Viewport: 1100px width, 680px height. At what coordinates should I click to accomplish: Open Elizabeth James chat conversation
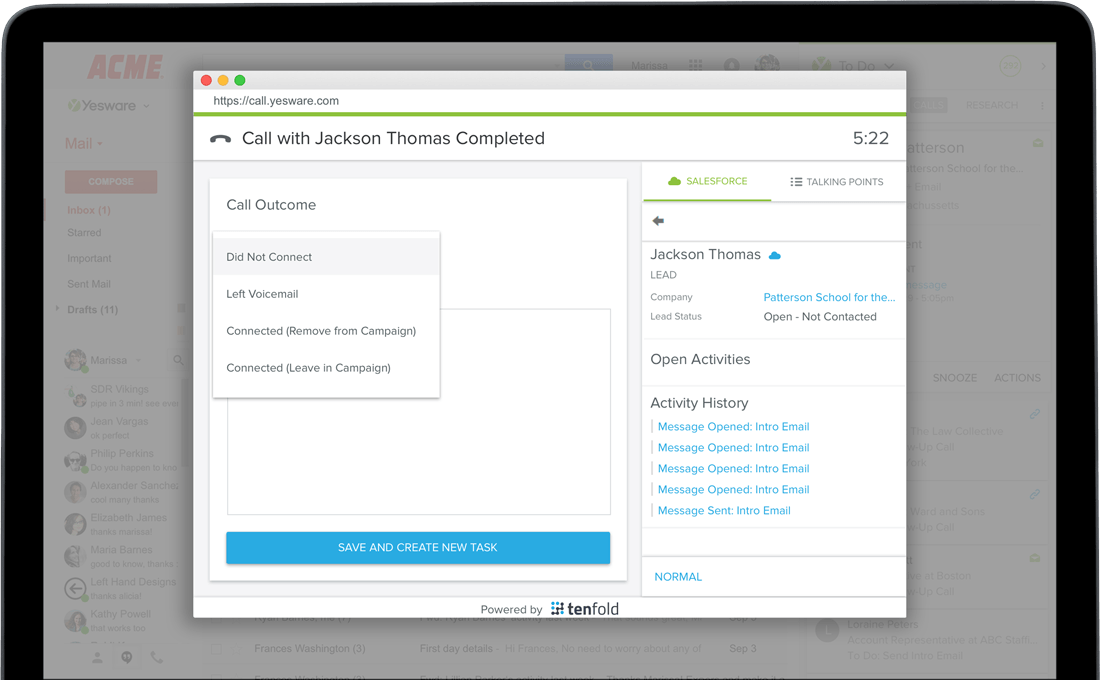[121, 524]
